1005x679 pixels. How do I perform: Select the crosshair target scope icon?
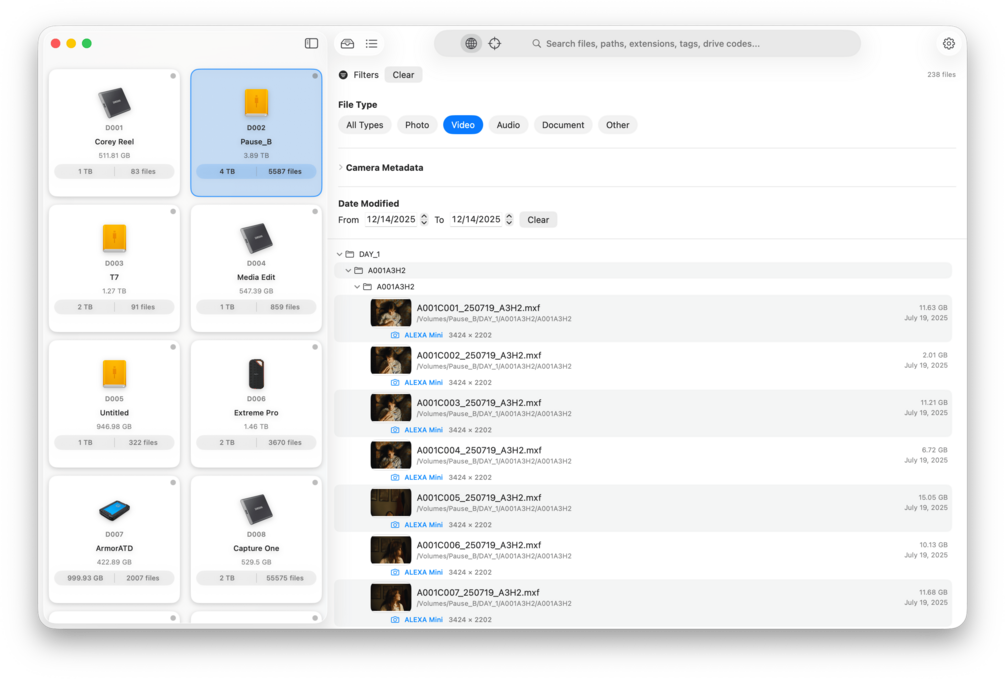495,44
